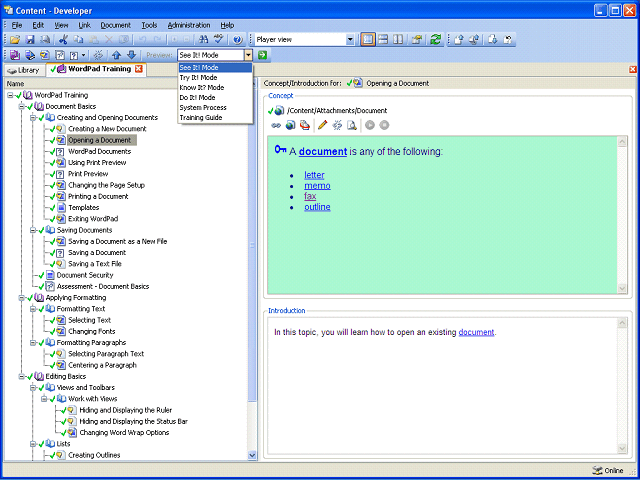Click the properties pane icon beside layout buttons
This screenshot has height=480, width=640.
(416, 40)
